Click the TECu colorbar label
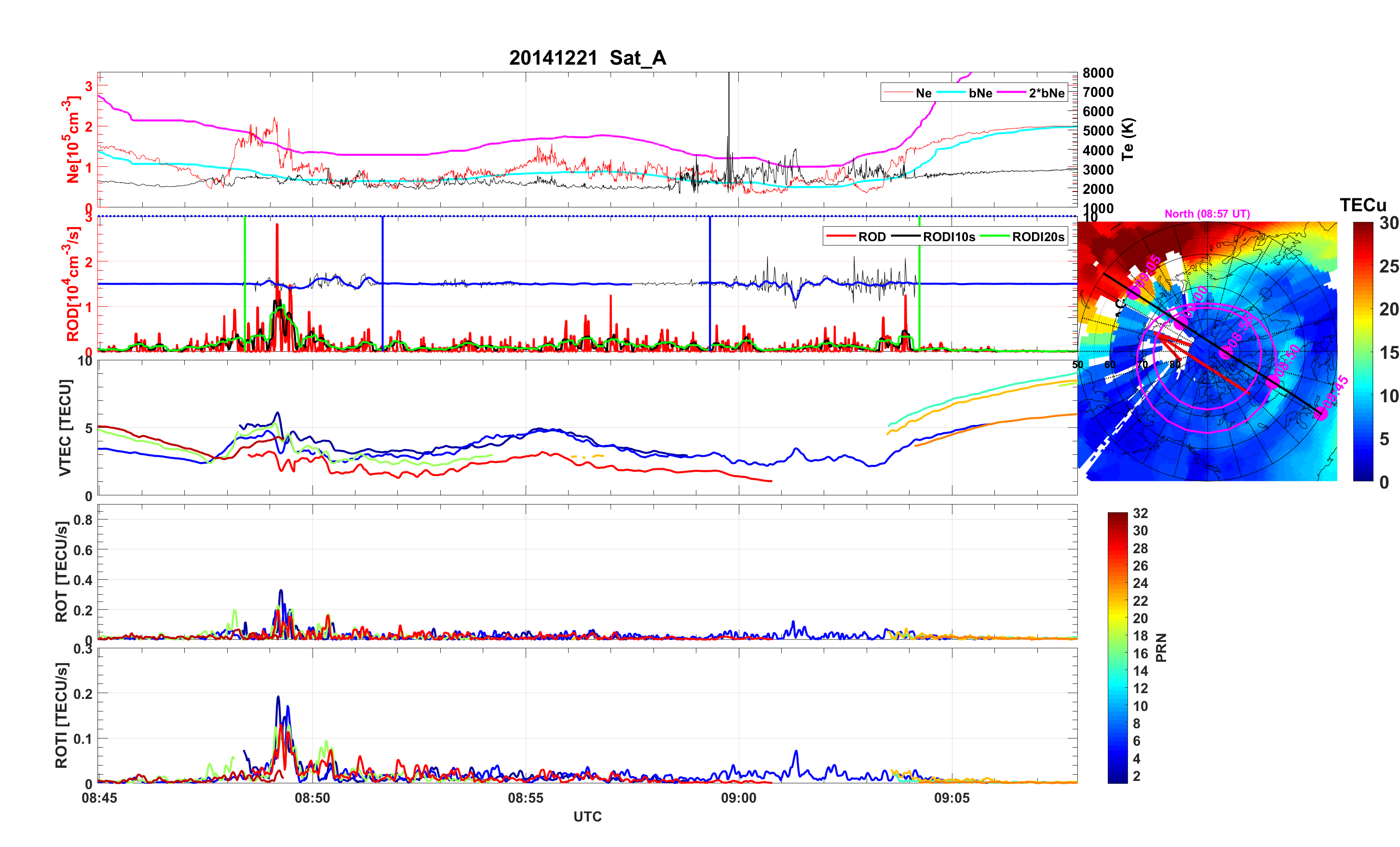 (x=1362, y=205)
